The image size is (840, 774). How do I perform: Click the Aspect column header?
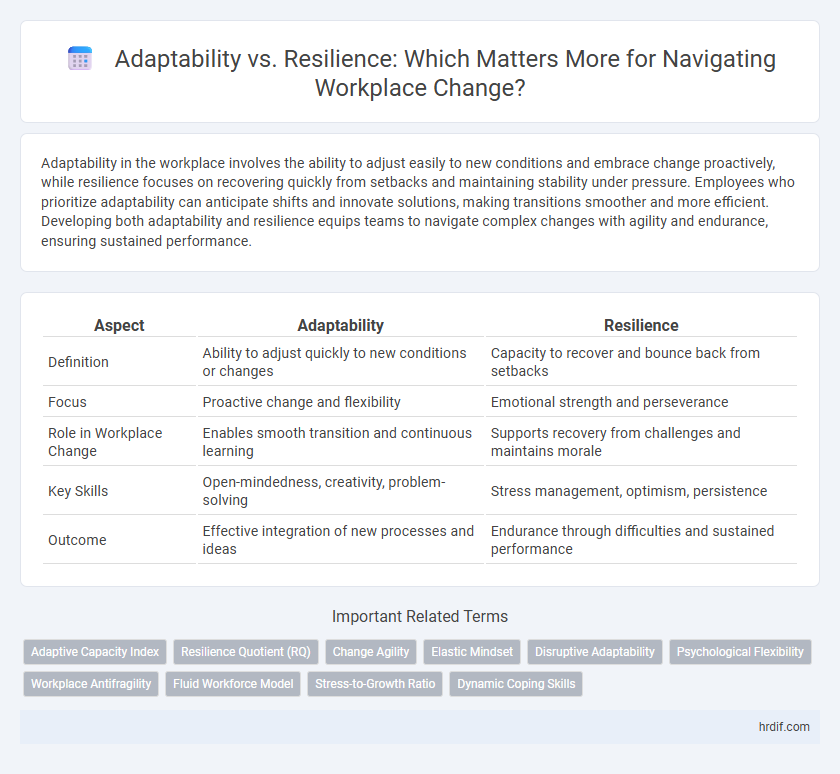119,325
